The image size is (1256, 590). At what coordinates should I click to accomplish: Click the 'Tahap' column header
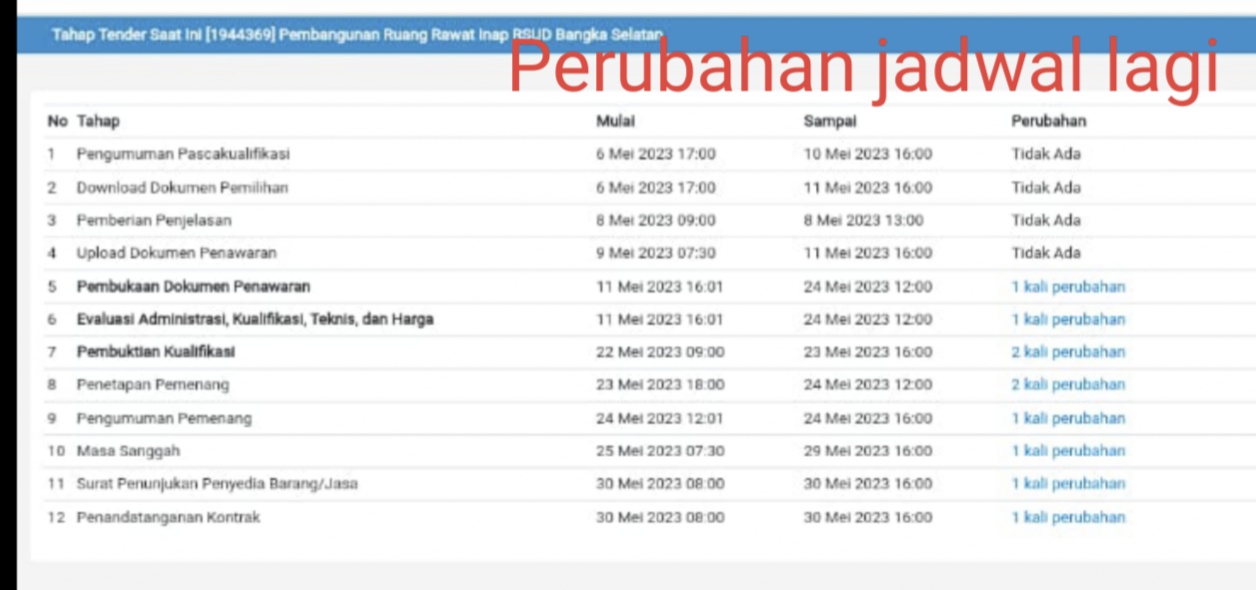pos(98,121)
